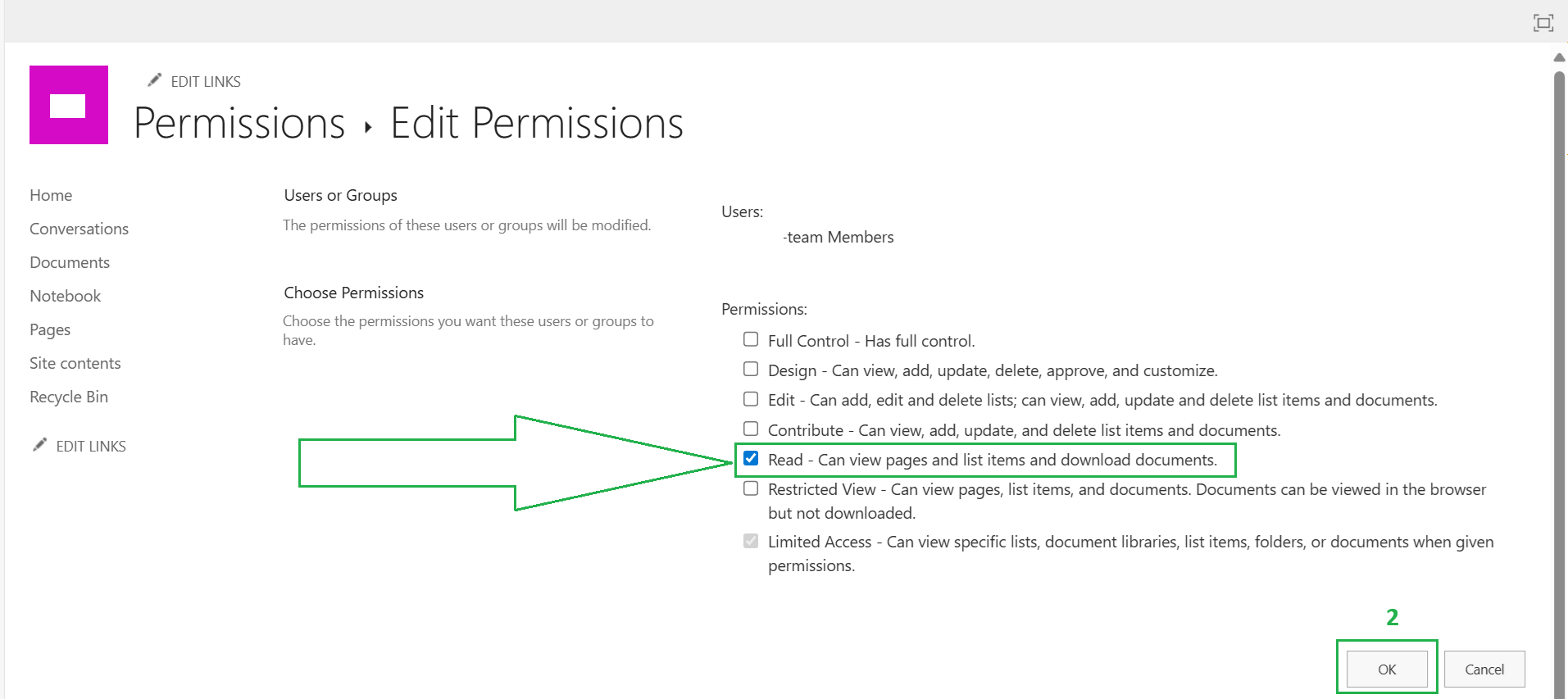Click the 'Edit Permissions' page title
This screenshot has width=1568, height=699.
[x=537, y=124]
